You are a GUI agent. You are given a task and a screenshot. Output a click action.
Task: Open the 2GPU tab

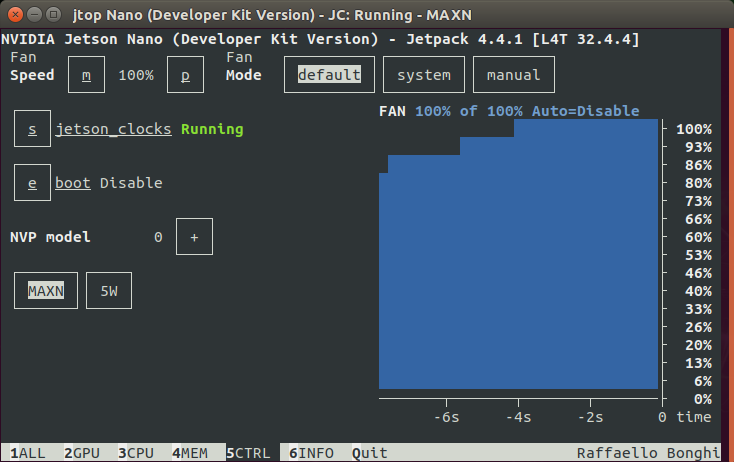82,453
